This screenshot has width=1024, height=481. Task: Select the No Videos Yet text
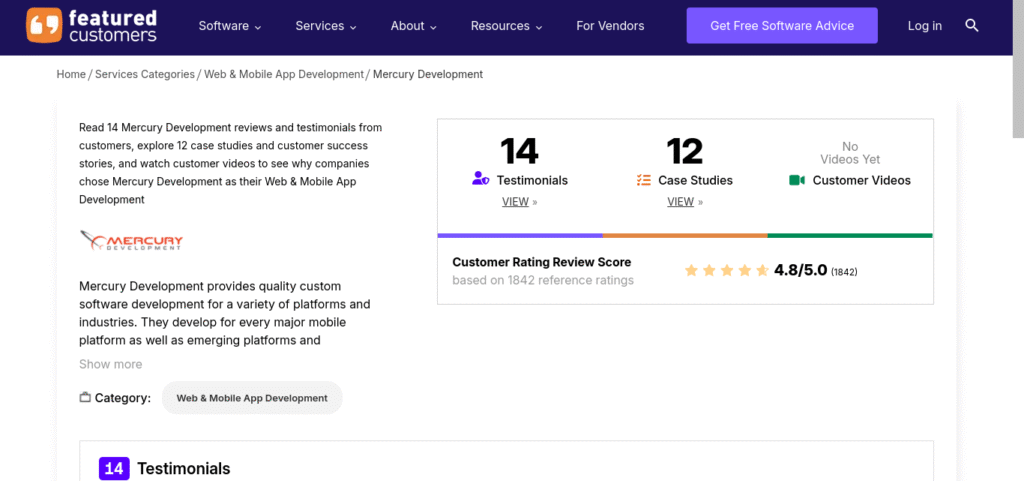pyautogui.click(x=850, y=153)
